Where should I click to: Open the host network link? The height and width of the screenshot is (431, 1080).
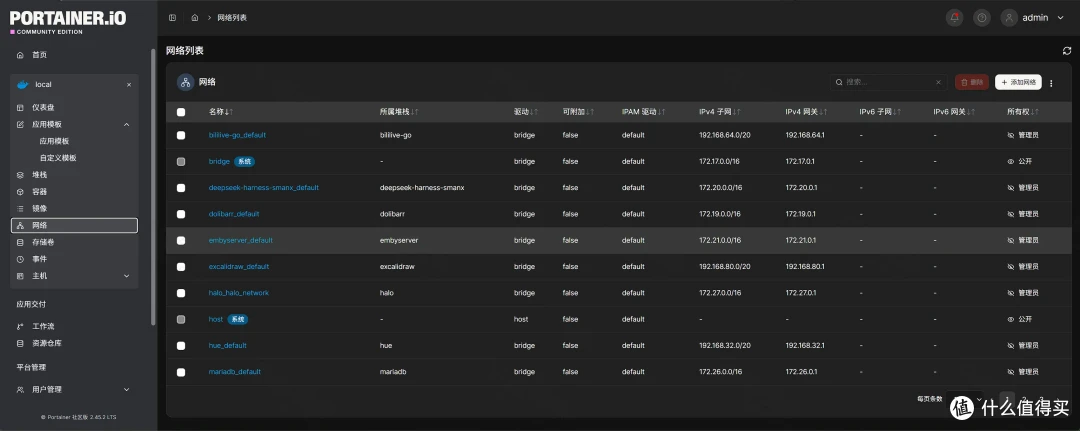pyautogui.click(x=216, y=319)
